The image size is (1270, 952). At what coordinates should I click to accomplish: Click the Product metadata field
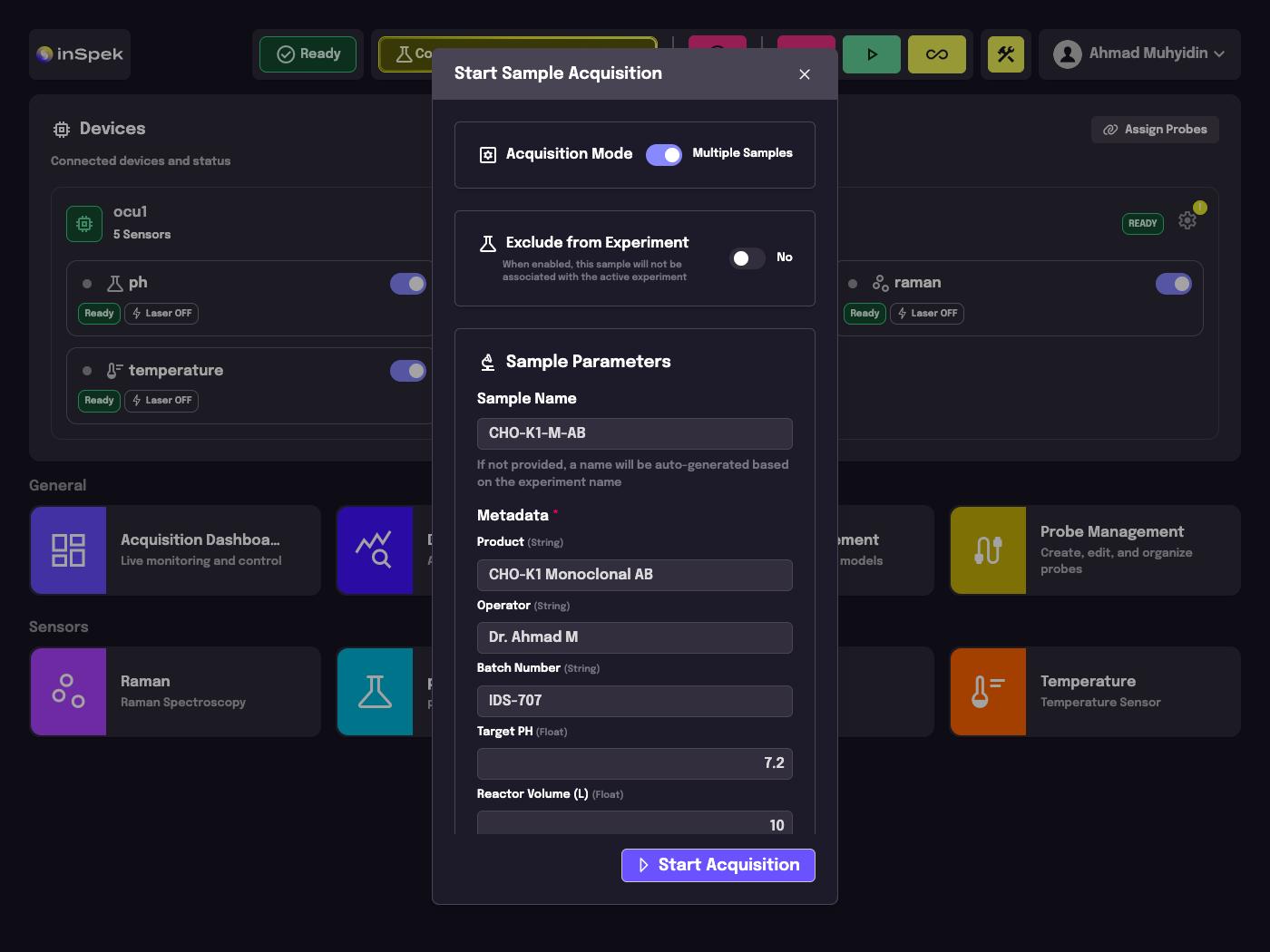pyautogui.click(x=635, y=575)
